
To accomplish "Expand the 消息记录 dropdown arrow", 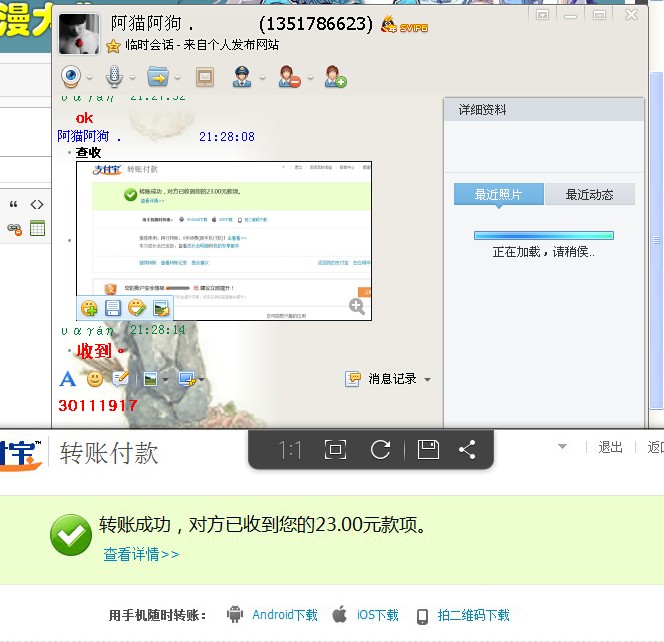I will (x=427, y=379).
